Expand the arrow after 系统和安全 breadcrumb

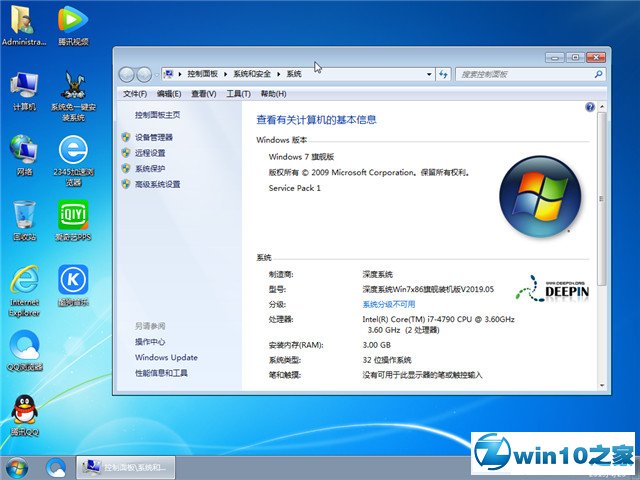tap(279, 74)
